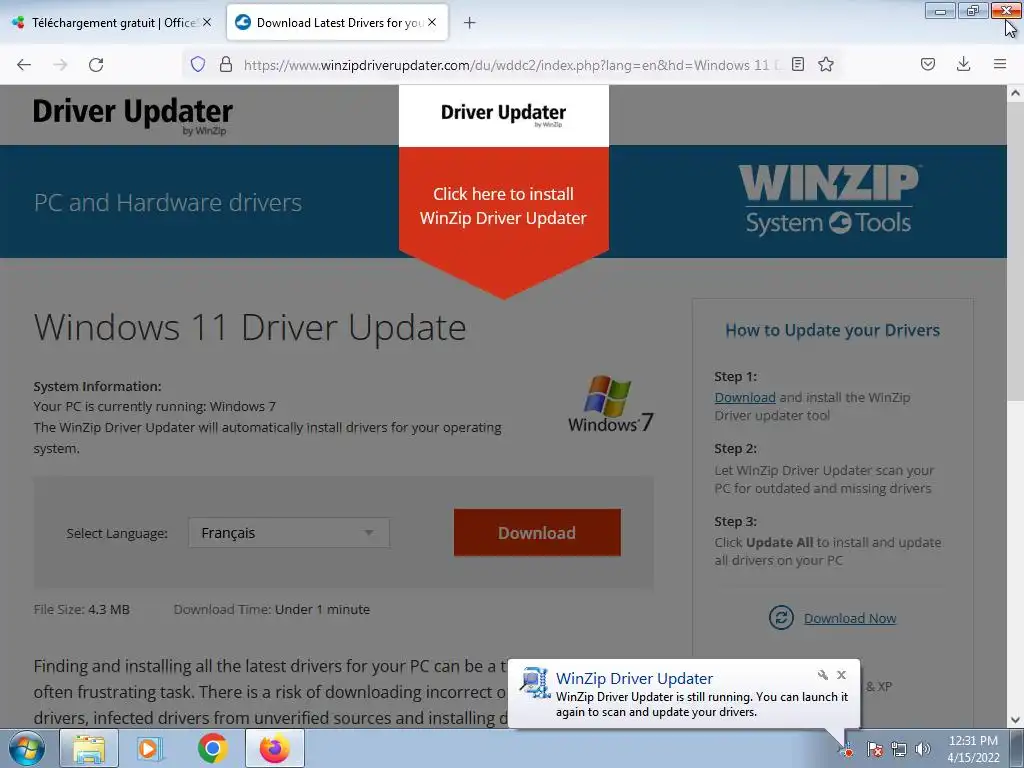This screenshot has height=768, width=1024.
Task: Click the WinZip System Tools logo
Action: pos(829,200)
